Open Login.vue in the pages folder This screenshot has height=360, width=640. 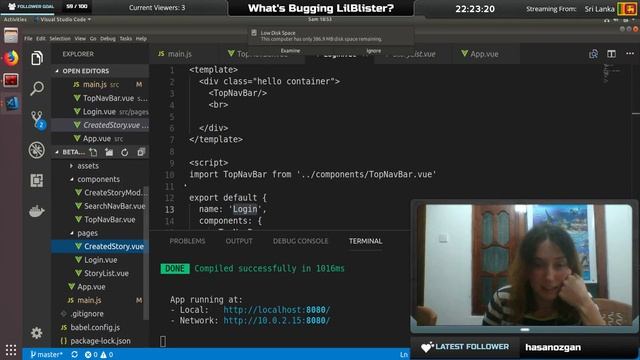click(101, 260)
